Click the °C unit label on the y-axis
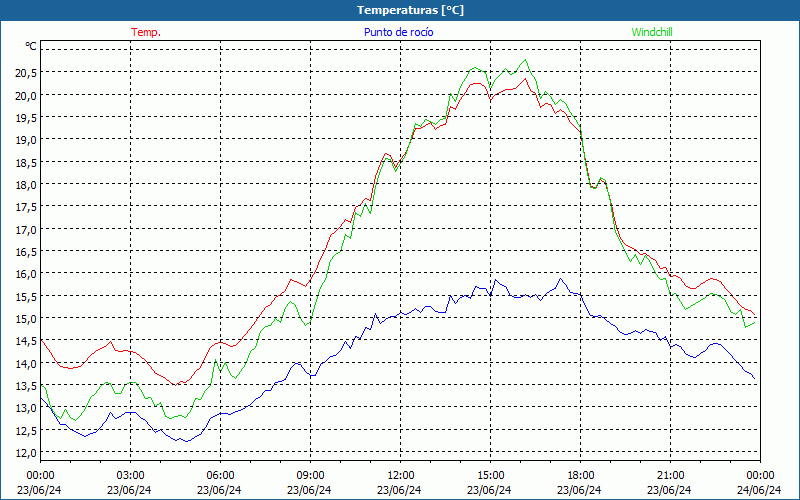This screenshot has height=500, width=800. (31, 46)
